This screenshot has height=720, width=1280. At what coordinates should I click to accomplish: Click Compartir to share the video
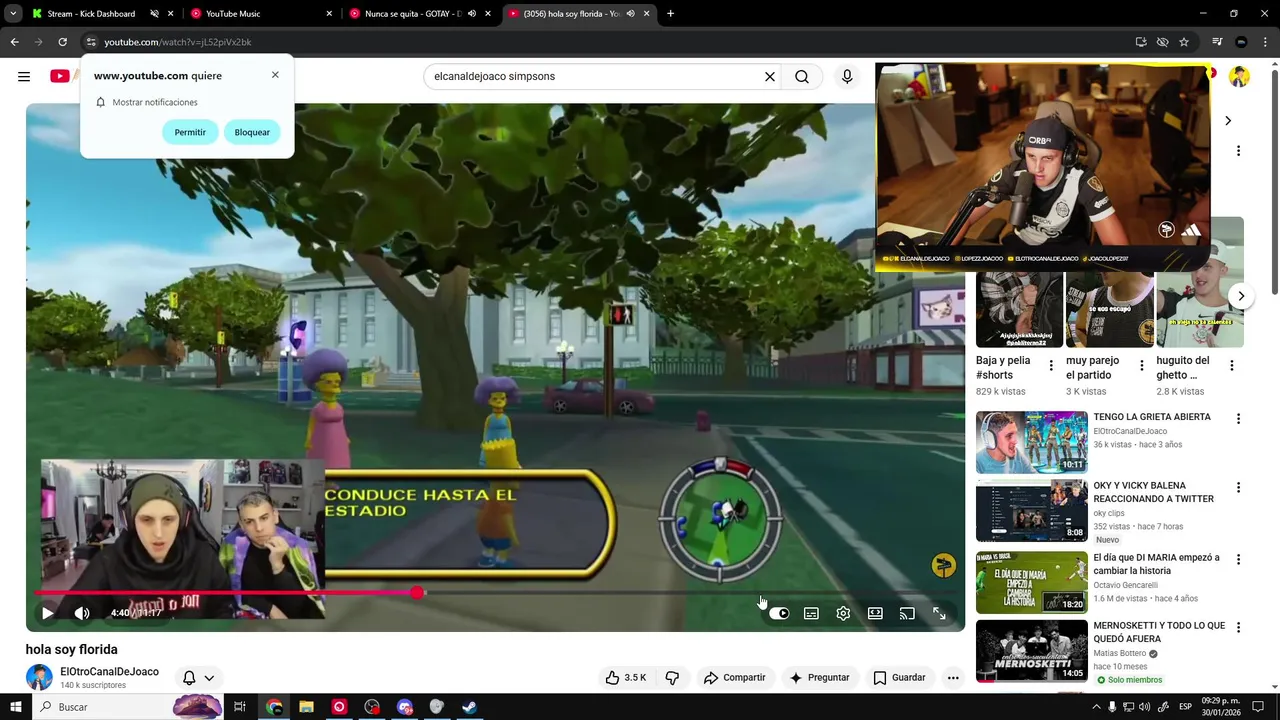(x=734, y=677)
